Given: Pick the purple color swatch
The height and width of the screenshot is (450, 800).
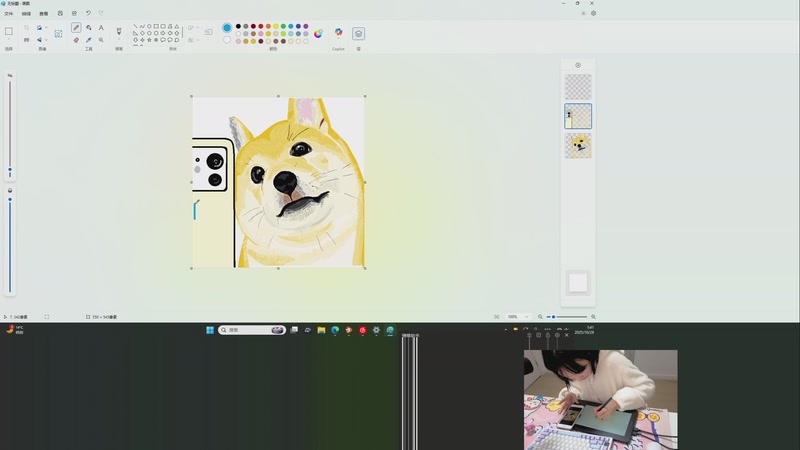Looking at the screenshot, I should [x=306, y=26].
